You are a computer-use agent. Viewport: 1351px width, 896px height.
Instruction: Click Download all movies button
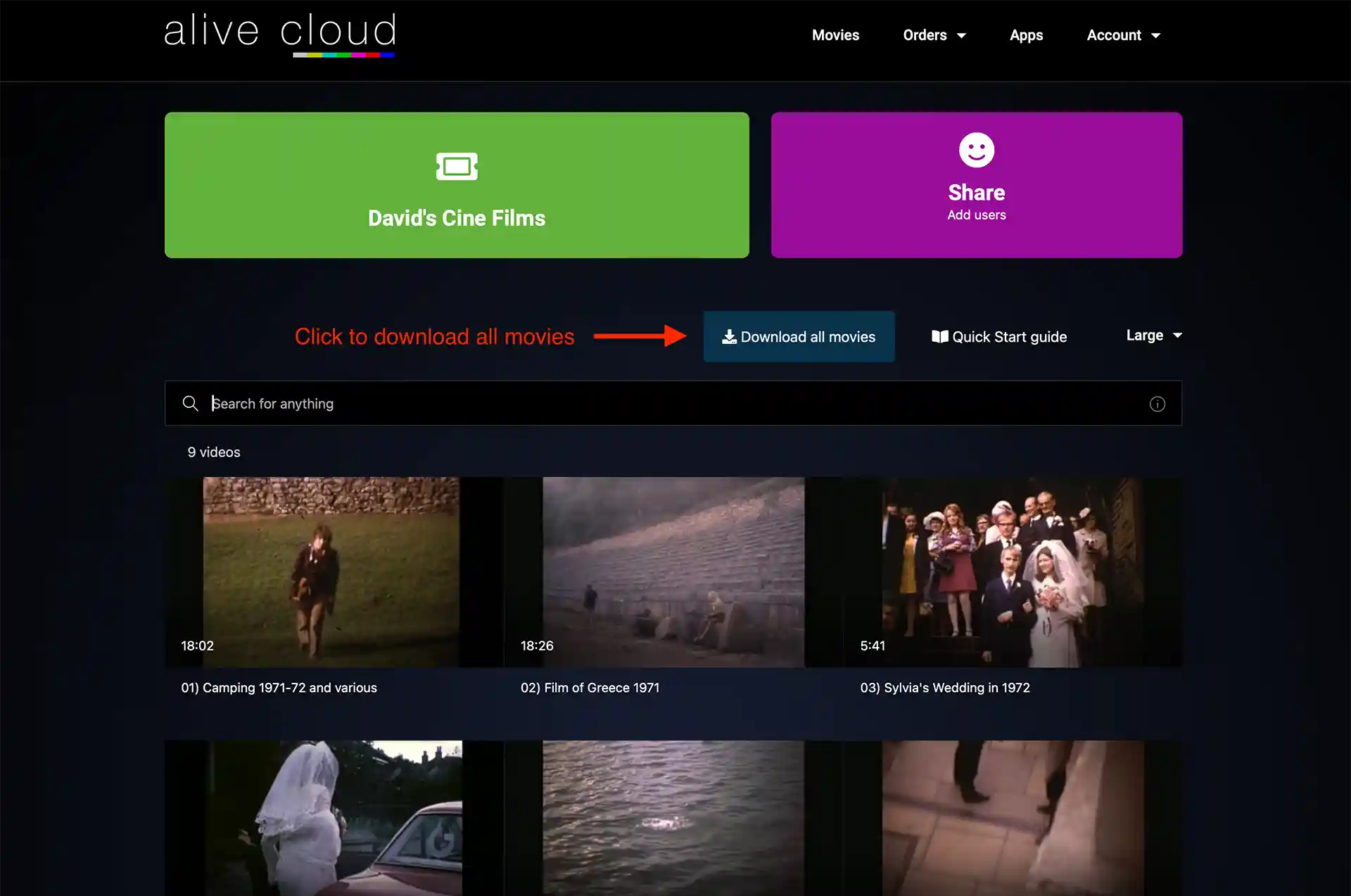799,337
